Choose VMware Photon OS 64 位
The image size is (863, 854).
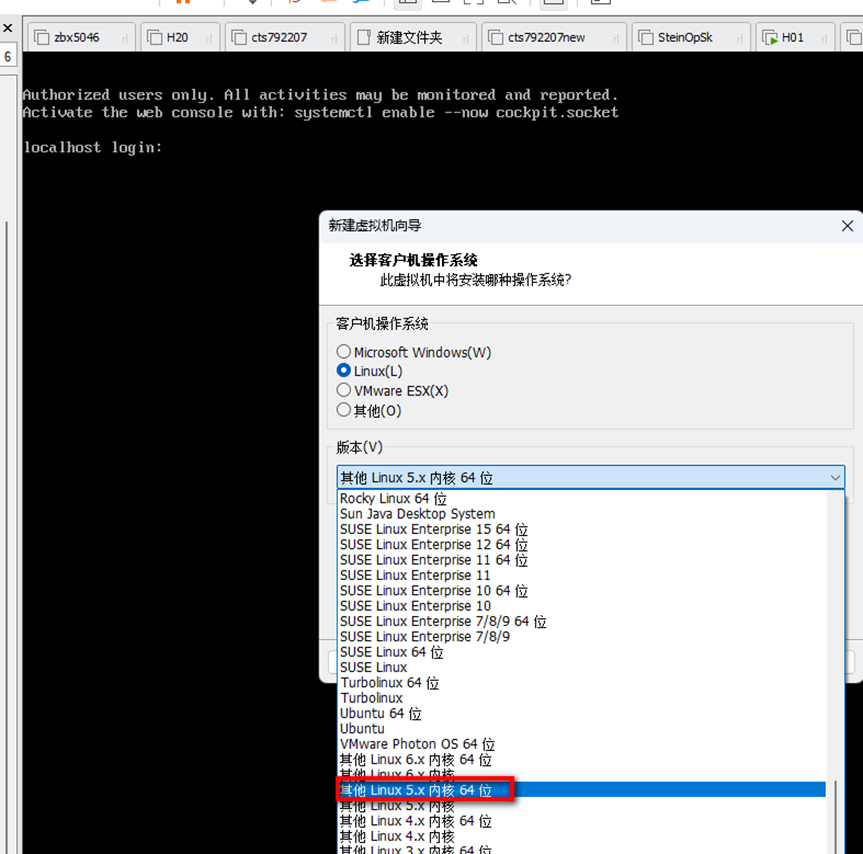582,744
